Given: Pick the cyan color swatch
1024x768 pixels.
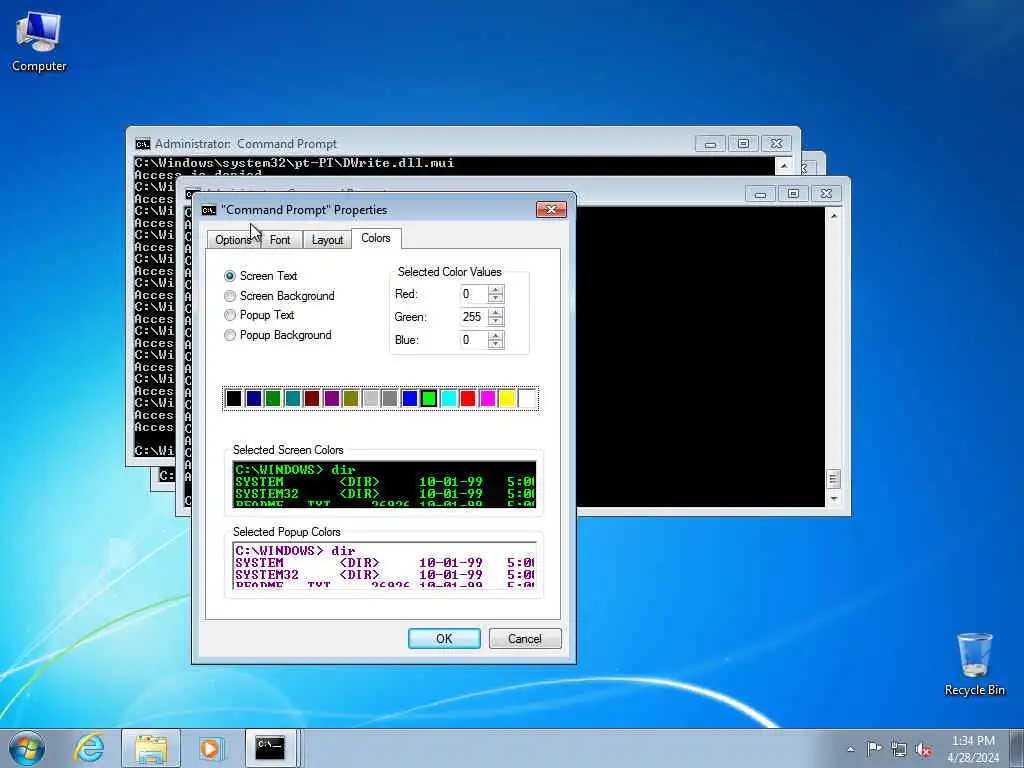Looking at the screenshot, I should [x=449, y=398].
